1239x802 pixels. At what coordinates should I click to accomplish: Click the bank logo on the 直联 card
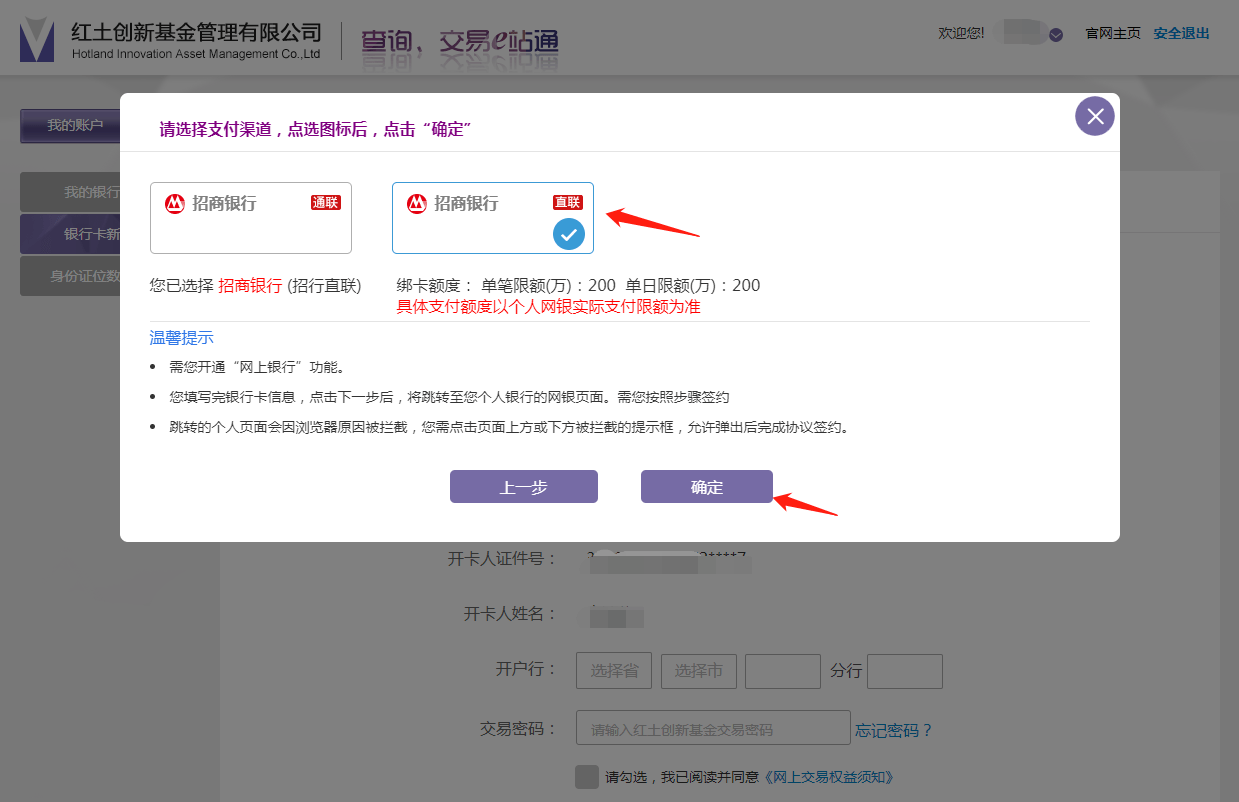click(417, 204)
